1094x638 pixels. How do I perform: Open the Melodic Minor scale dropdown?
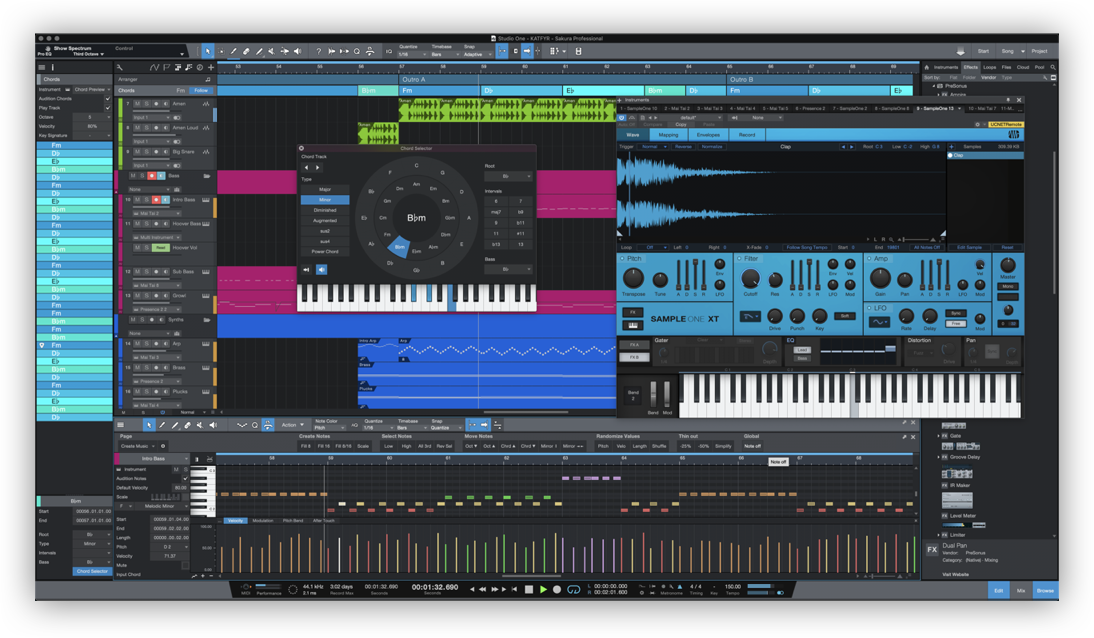pyautogui.click(x=163, y=506)
